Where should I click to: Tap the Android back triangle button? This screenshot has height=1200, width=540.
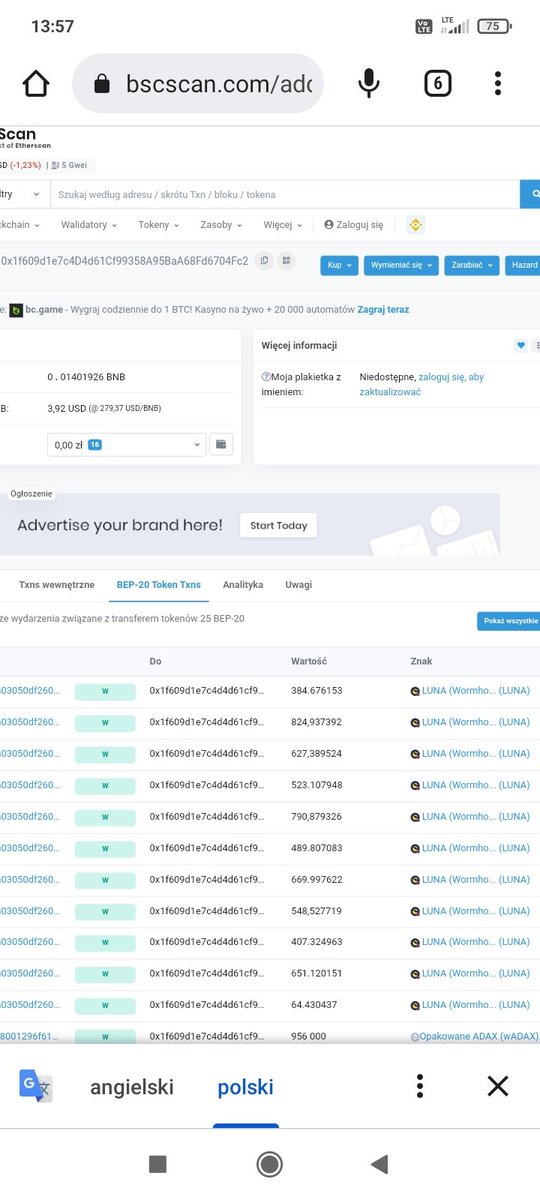click(379, 1163)
